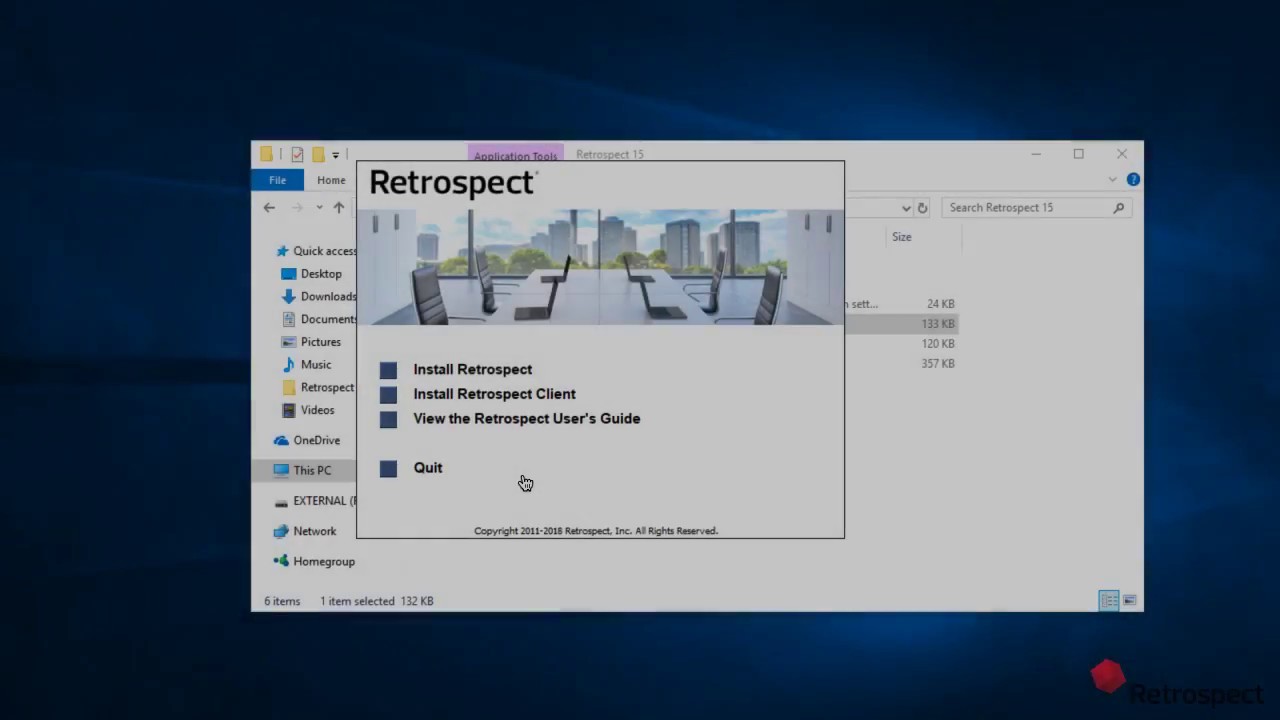Viewport: 1280px width, 720px height.
Task: Go up one folder level
Action: coord(339,207)
